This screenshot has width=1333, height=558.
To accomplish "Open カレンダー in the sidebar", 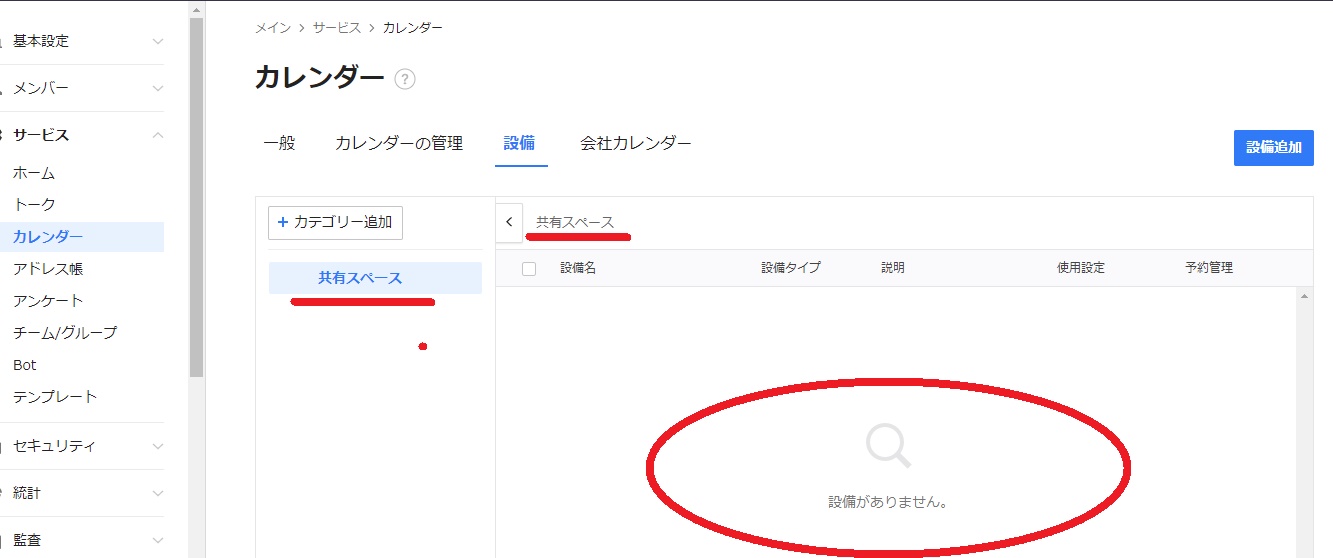I will pyautogui.click(x=82, y=237).
